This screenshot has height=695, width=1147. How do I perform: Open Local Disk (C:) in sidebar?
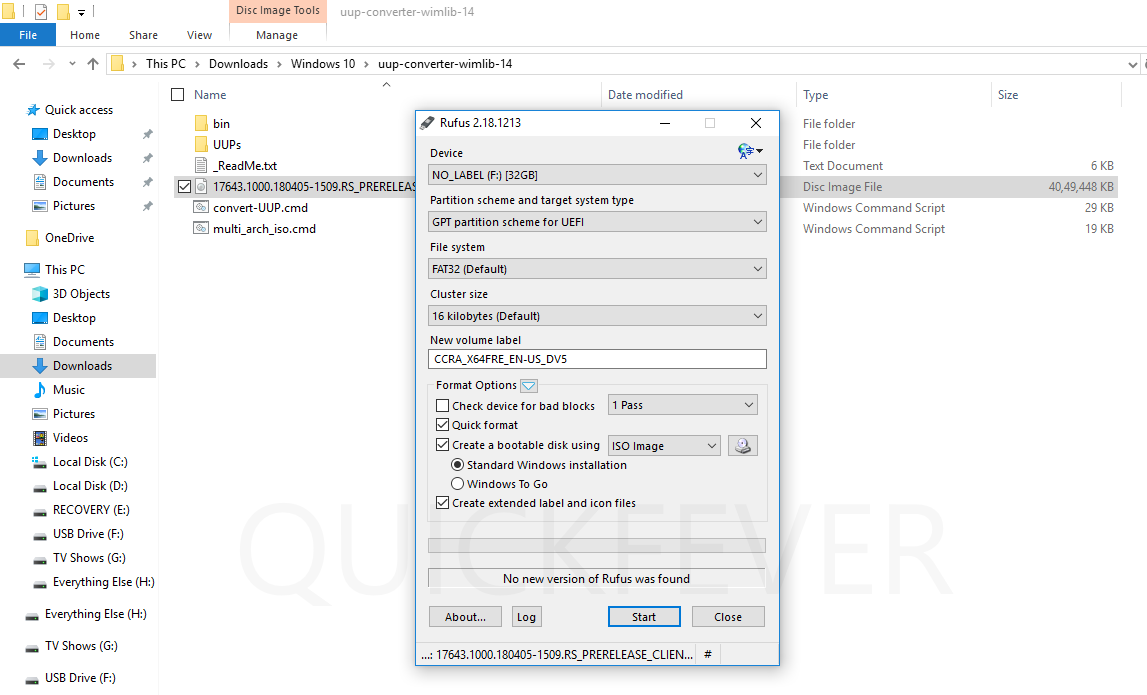90,462
